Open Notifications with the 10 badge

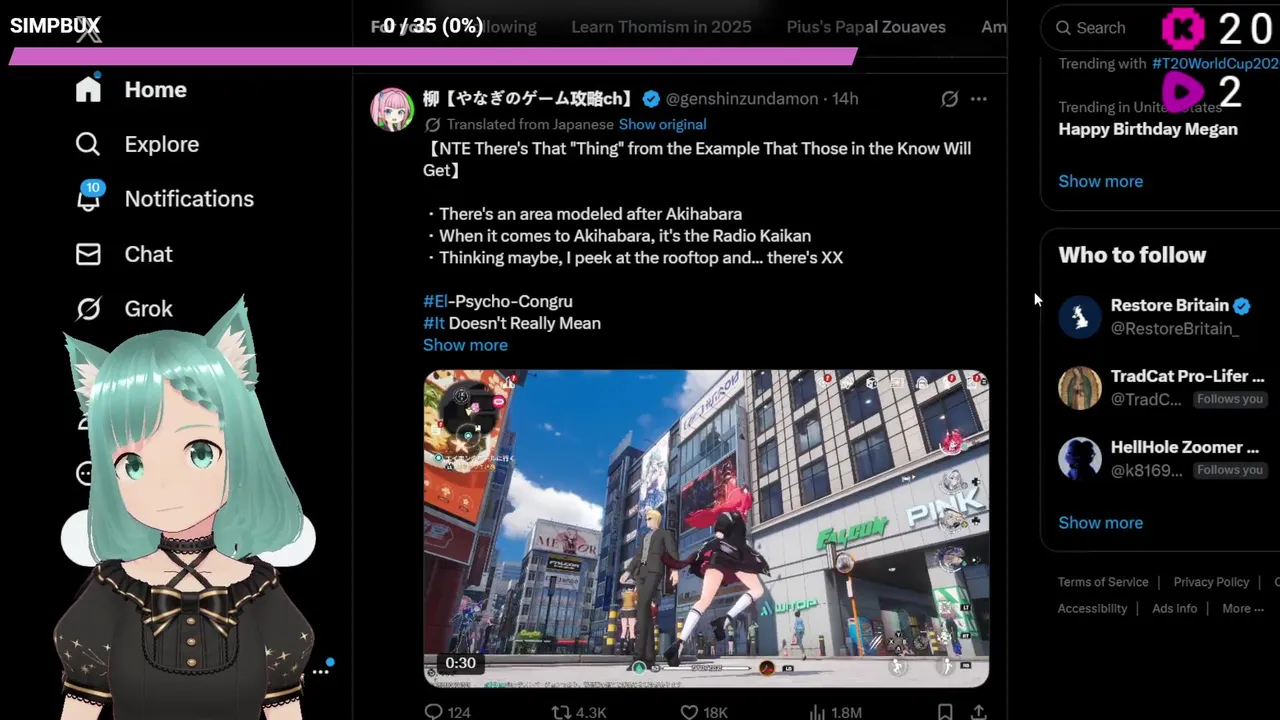pyautogui.click(x=165, y=198)
